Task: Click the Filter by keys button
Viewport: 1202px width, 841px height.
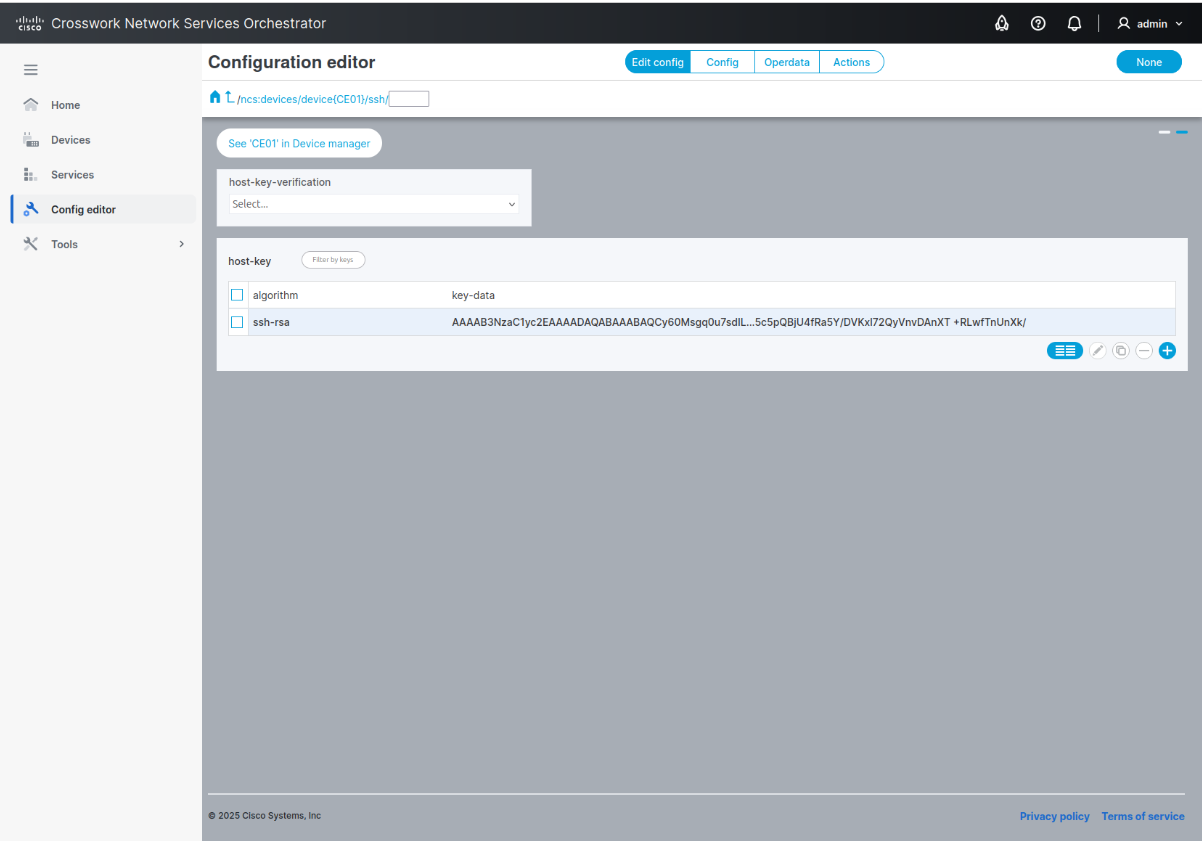Action: point(333,260)
